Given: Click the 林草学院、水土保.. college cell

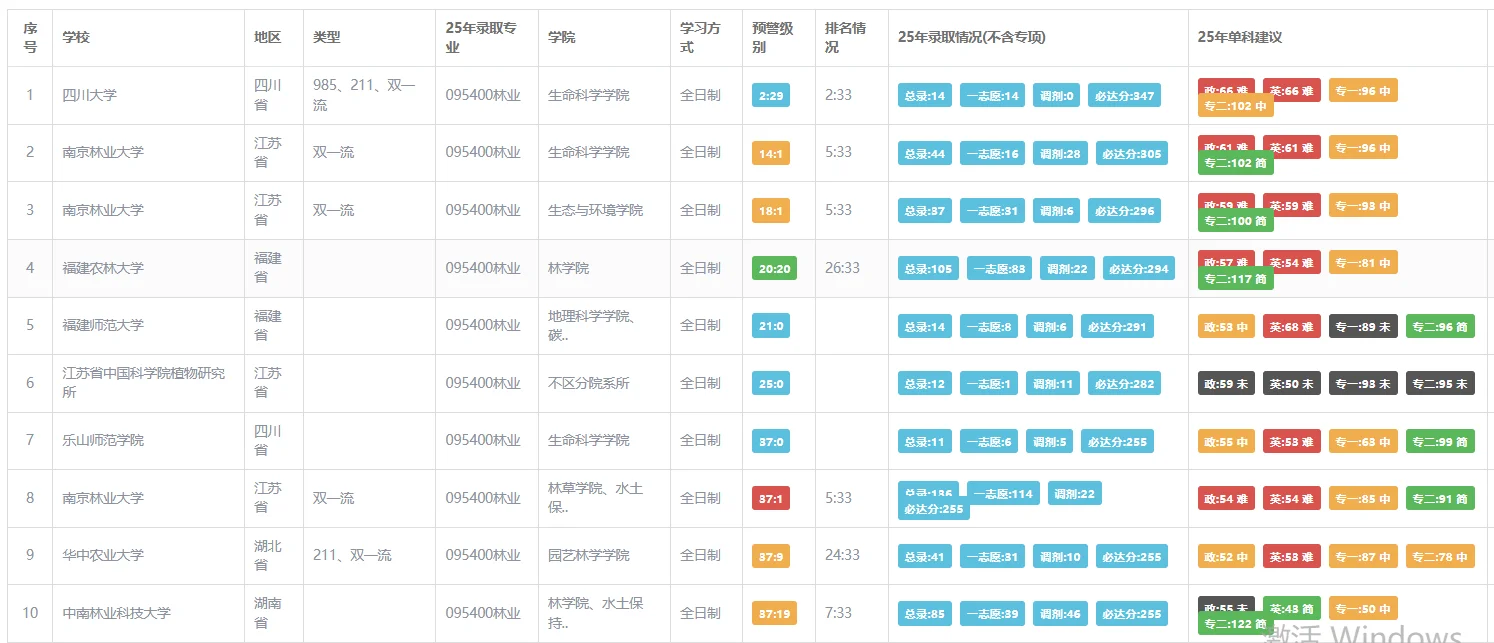Looking at the screenshot, I should click(x=595, y=498).
